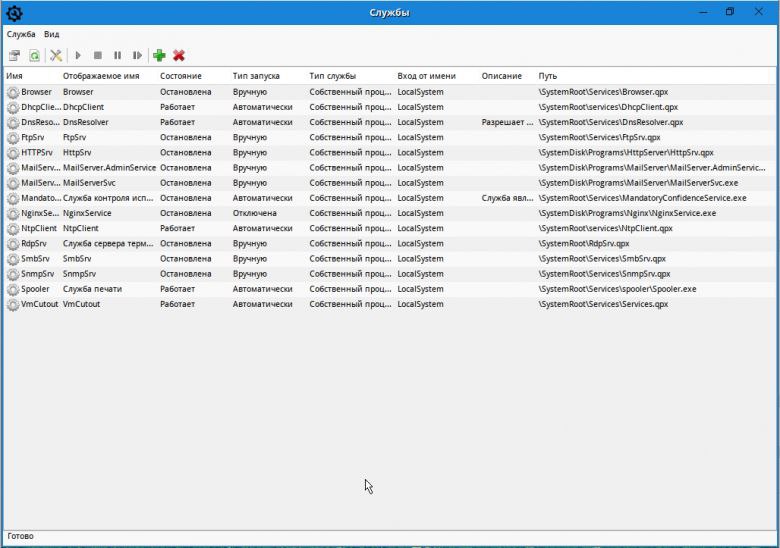
Task: Start the service with the play icon
Action: pos(78,55)
